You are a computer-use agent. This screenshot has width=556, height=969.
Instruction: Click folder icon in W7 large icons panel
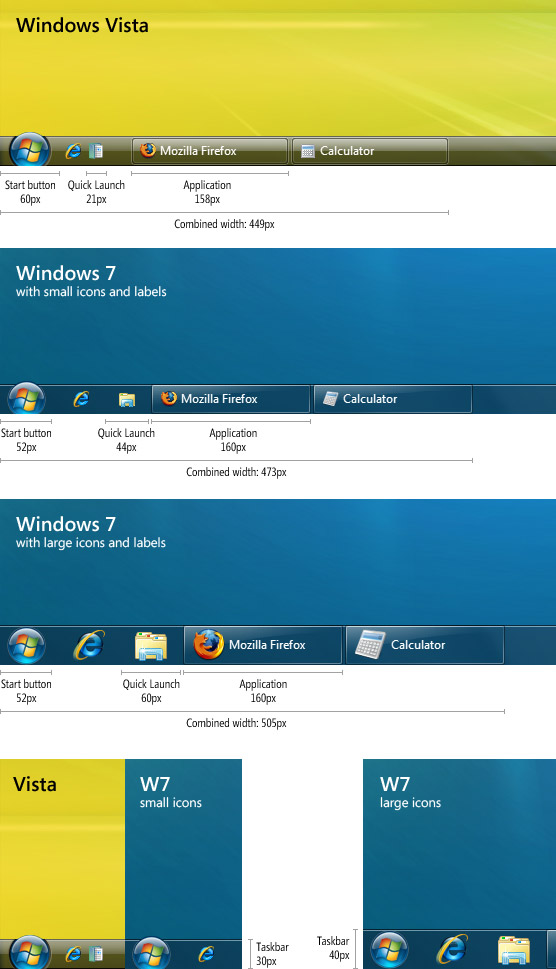[x=514, y=950]
